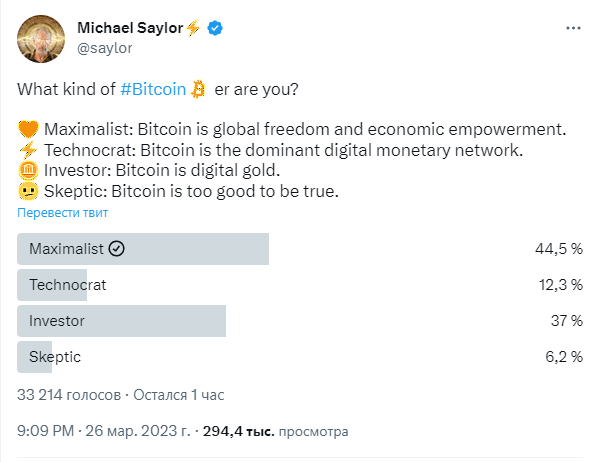The width and height of the screenshot is (598, 462).
Task: Click the orange heart Maximalist emoji
Action: (x=28, y=129)
